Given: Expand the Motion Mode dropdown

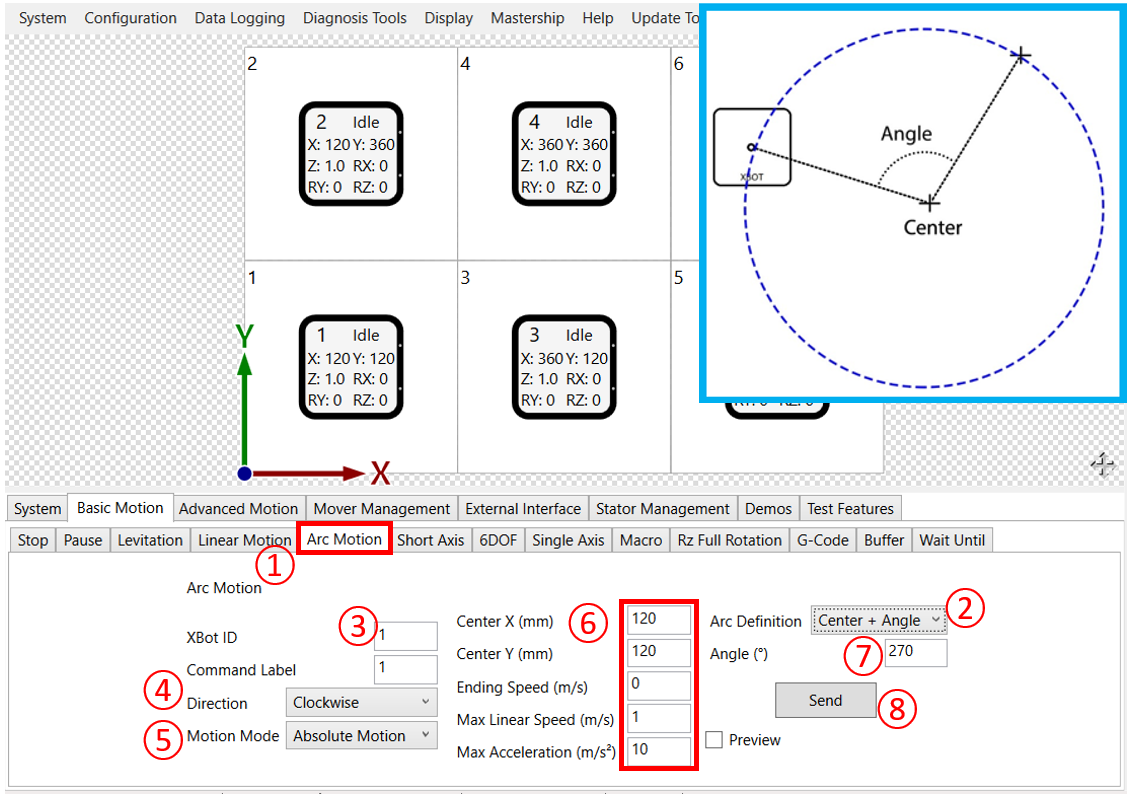Looking at the screenshot, I should click(361, 736).
